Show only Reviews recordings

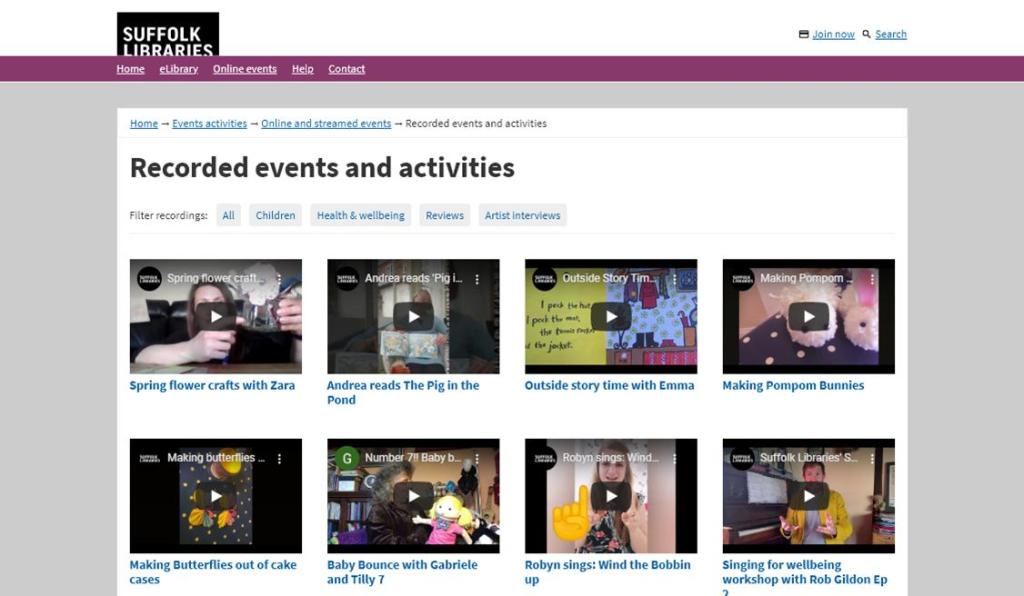444,215
